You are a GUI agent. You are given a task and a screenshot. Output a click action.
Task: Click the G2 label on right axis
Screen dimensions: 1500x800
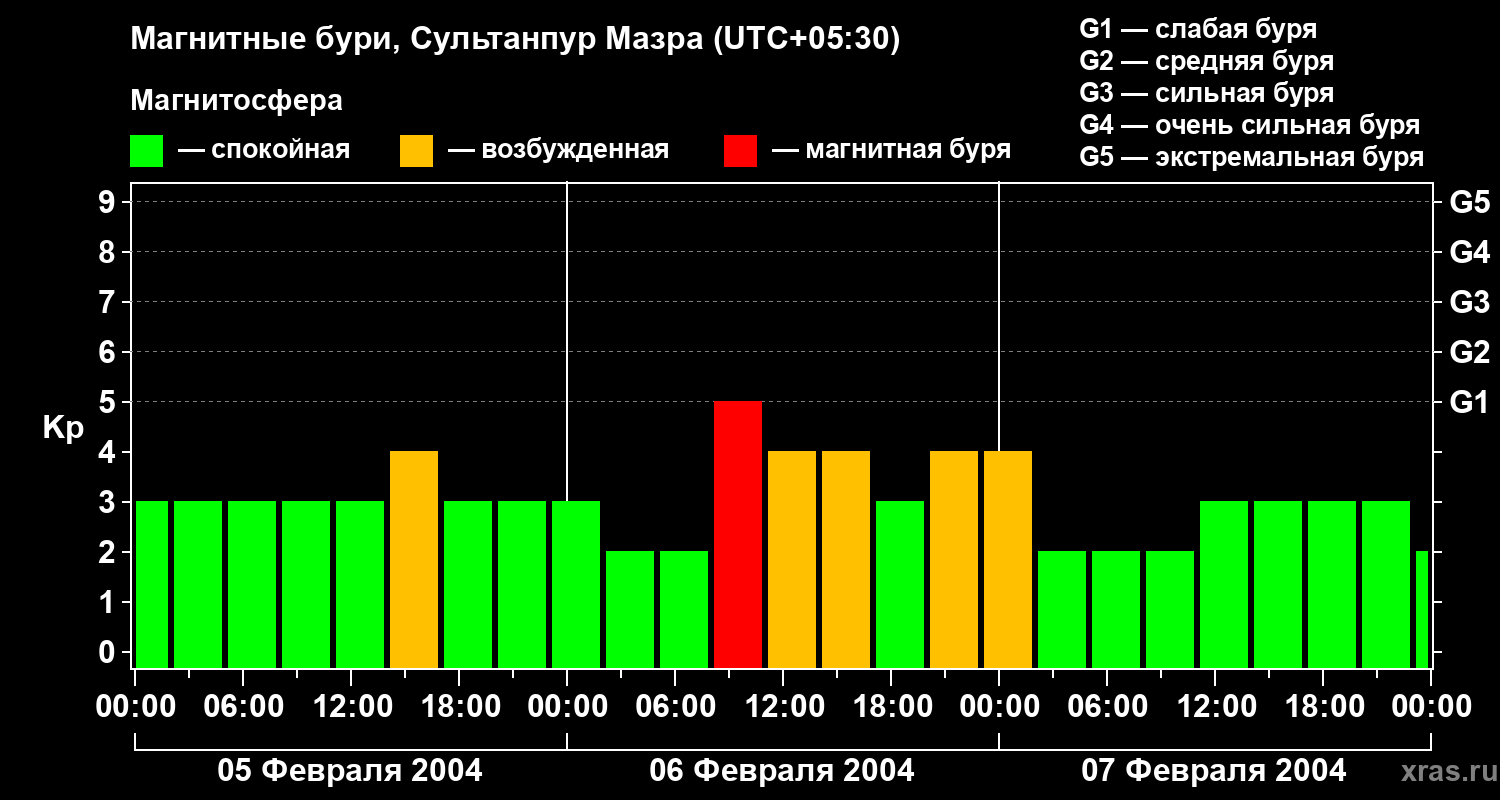click(1470, 353)
